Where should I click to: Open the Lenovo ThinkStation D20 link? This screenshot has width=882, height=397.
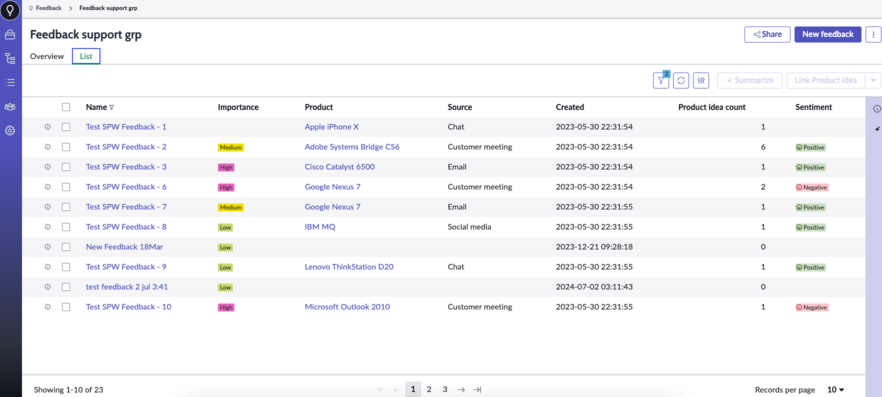pos(349,267)
